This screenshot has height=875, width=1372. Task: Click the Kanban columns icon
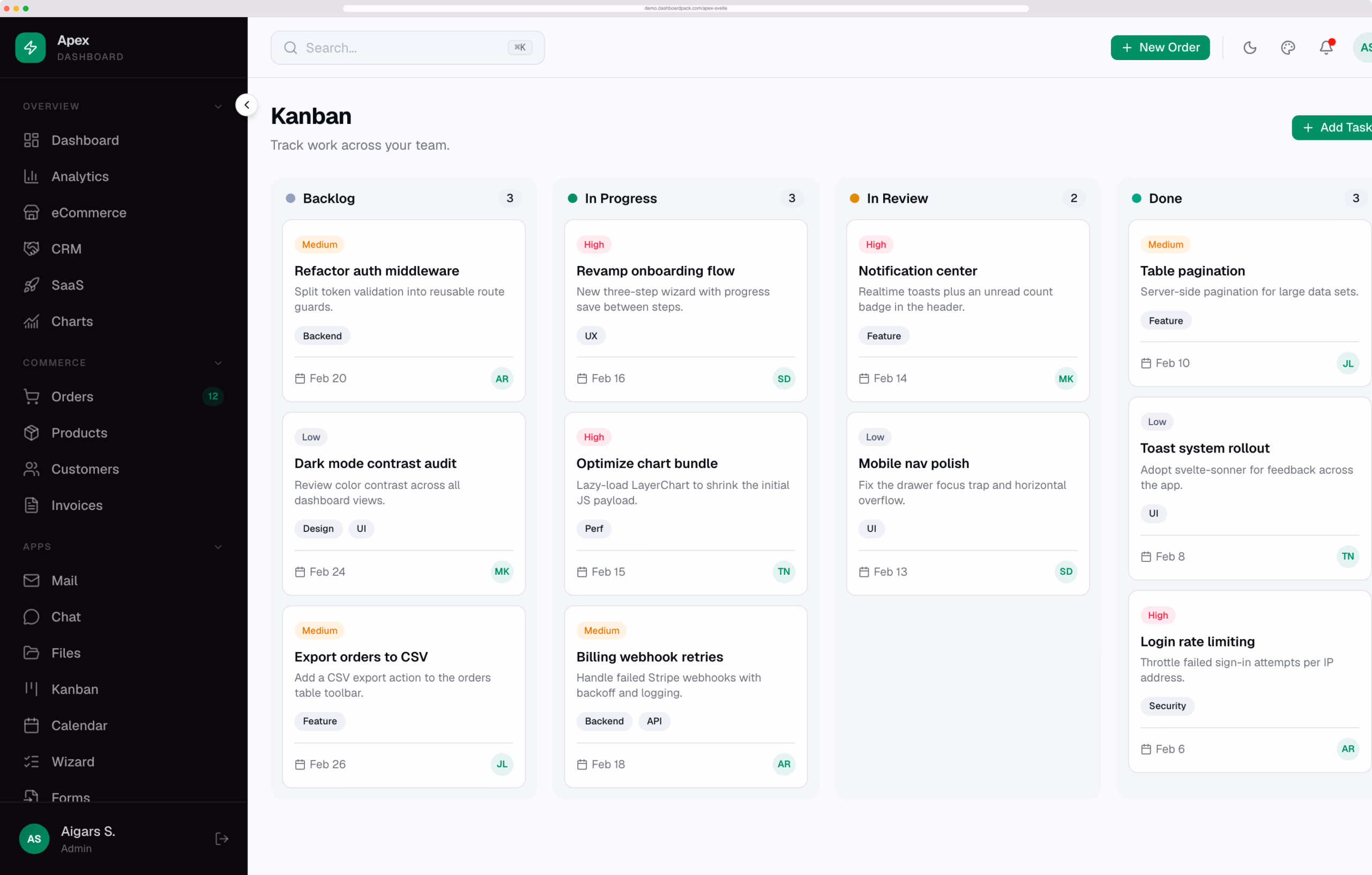(31, 689)
